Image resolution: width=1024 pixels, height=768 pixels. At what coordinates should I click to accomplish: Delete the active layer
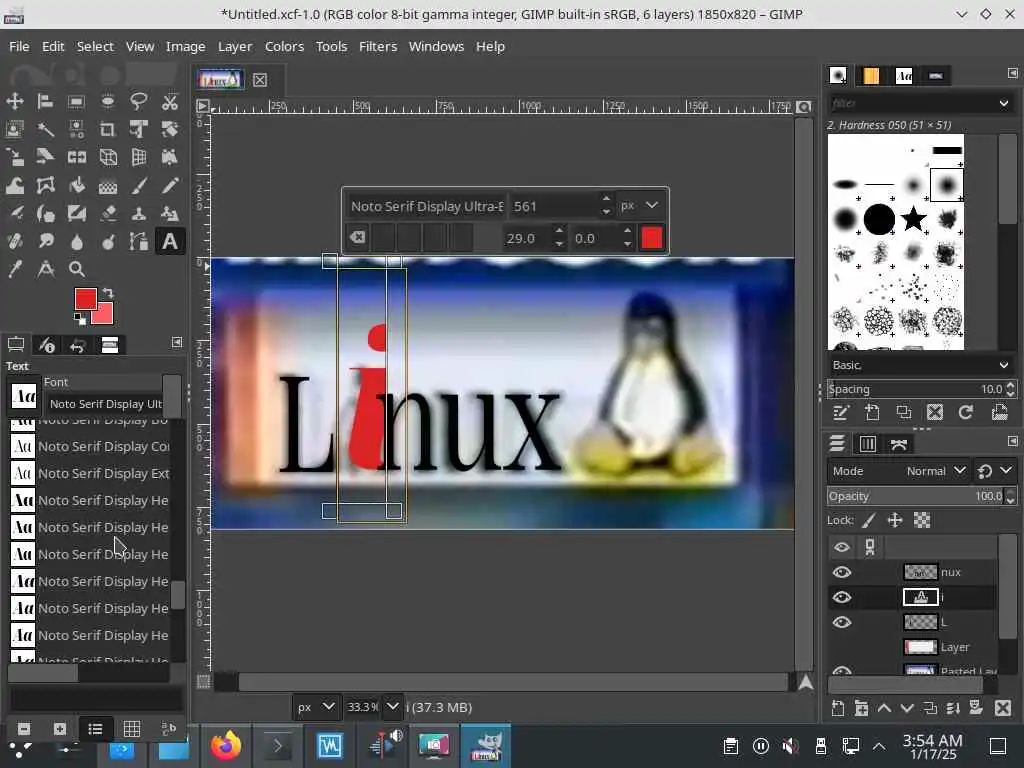(x=1002, y=708)
